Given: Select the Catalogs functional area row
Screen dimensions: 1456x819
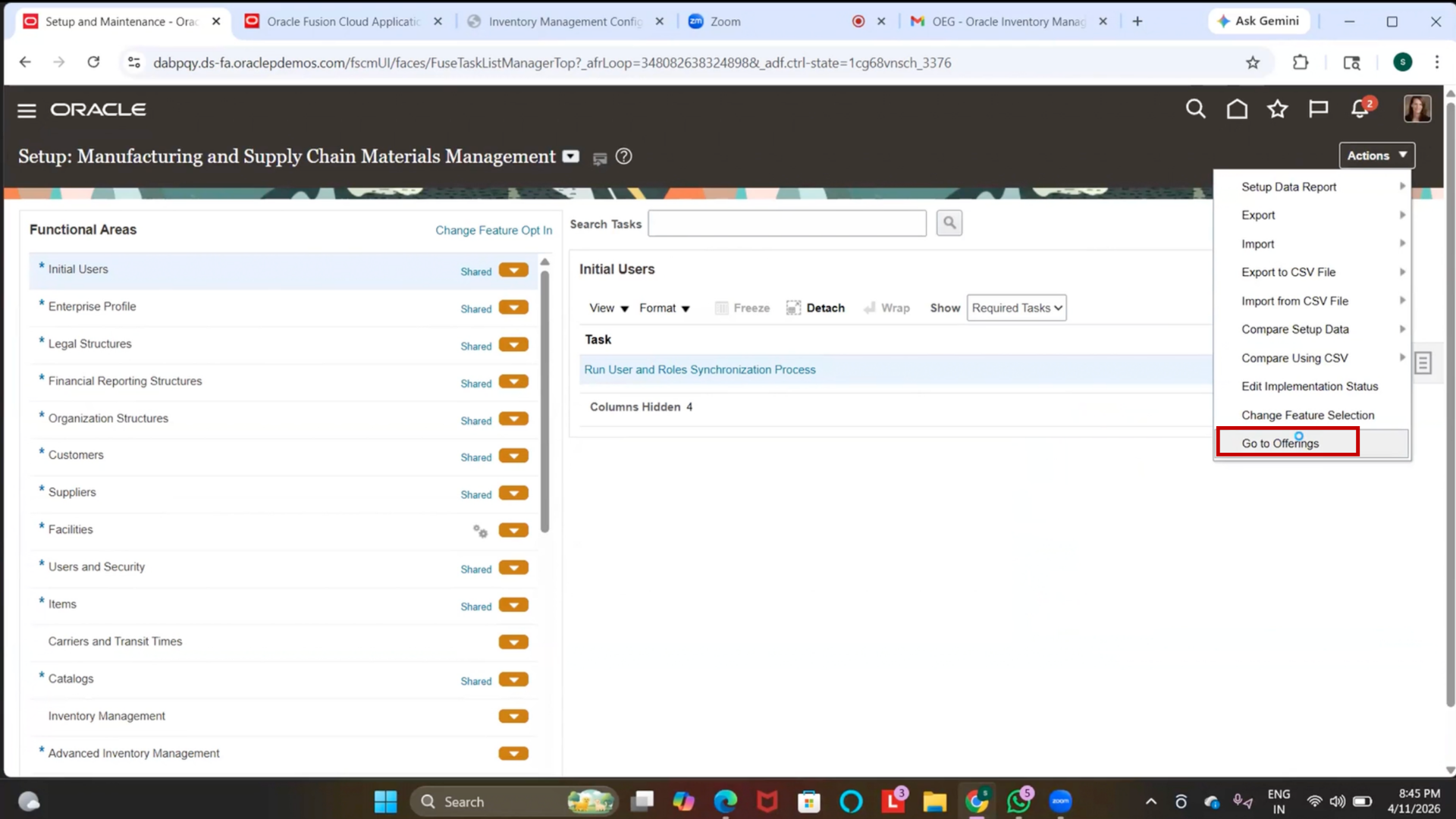Looking at the screenshot, I should (x=283, y=679).
